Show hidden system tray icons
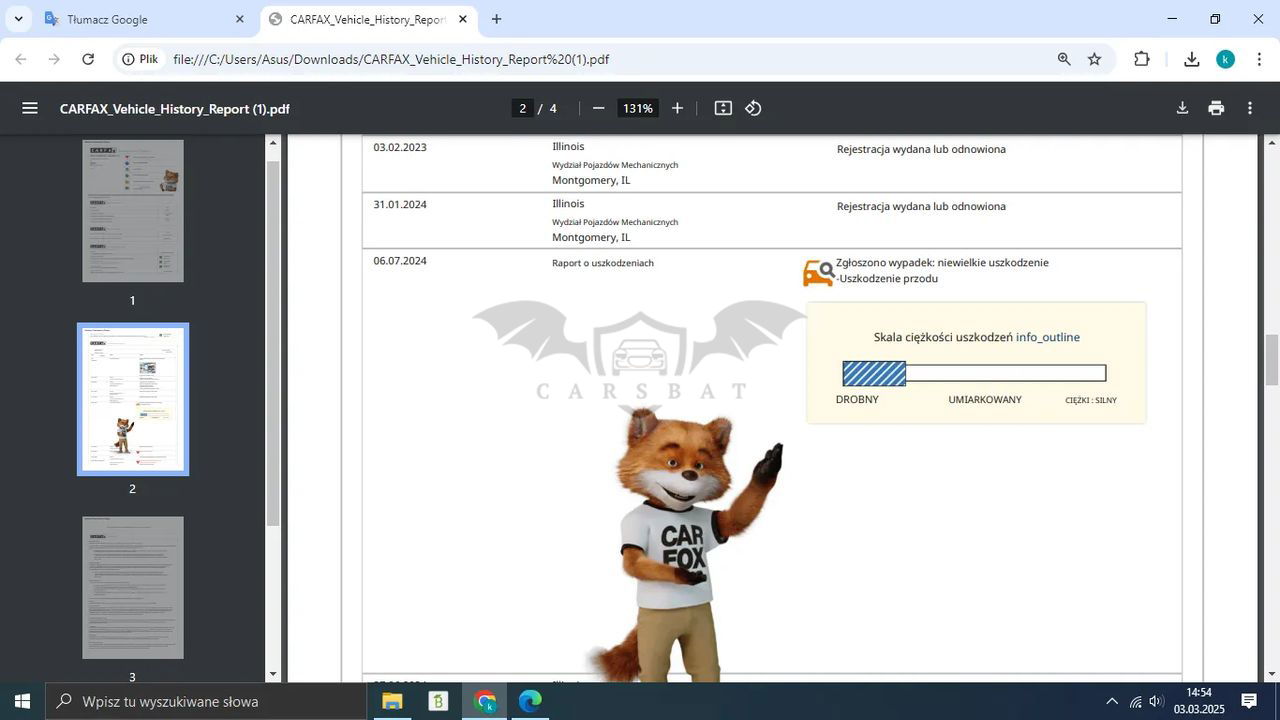 [1111, 701]
